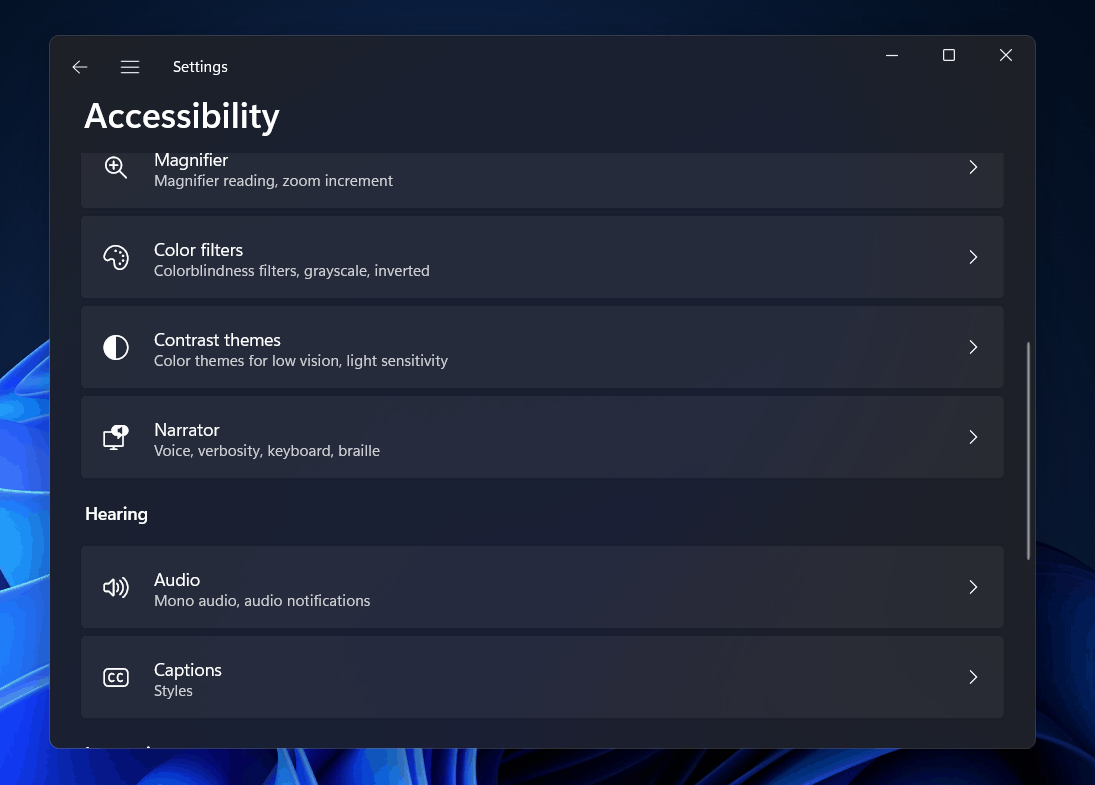Open the hamburger navigation menu
The image size is (1095, 785).
point(130,67)
